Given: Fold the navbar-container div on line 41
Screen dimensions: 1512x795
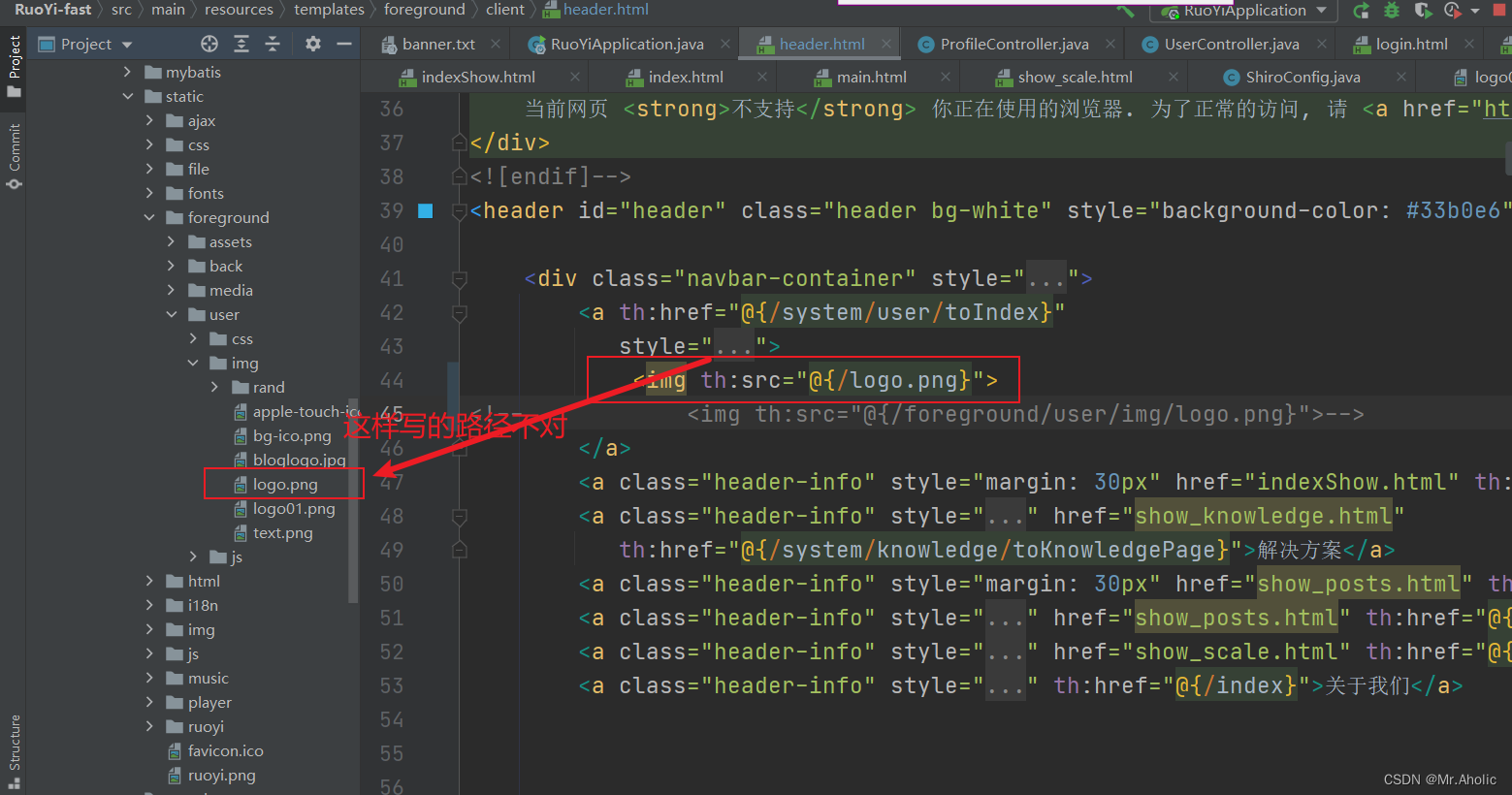Looking at the screenshot, I should click(460, 279).
